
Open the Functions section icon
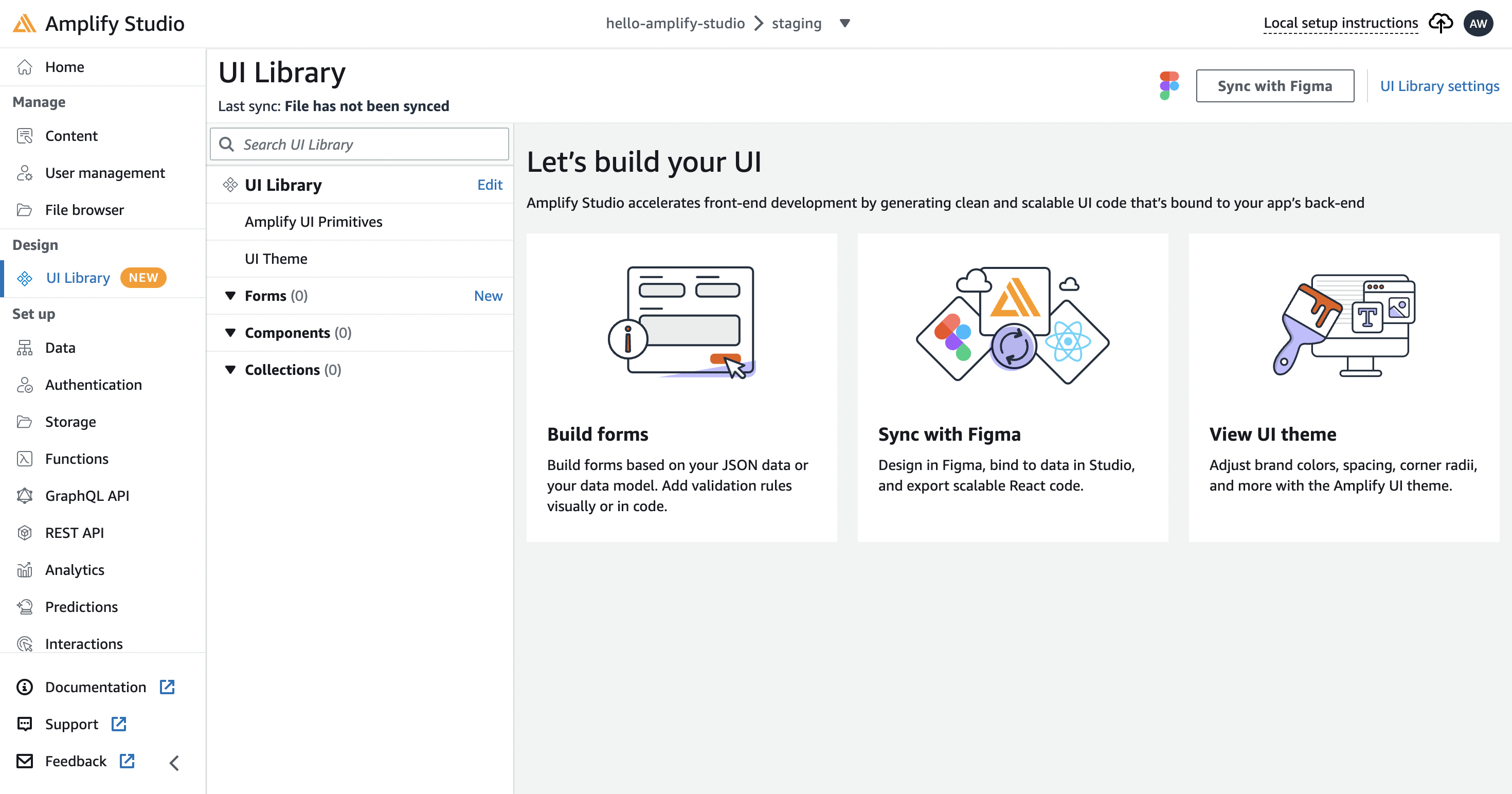[x=25, y=458]
